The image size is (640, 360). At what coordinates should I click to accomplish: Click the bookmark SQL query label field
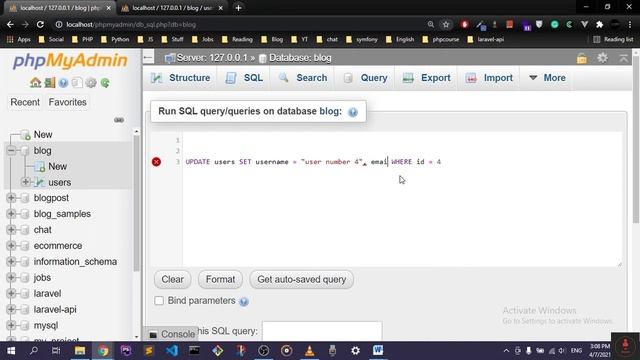322,331
